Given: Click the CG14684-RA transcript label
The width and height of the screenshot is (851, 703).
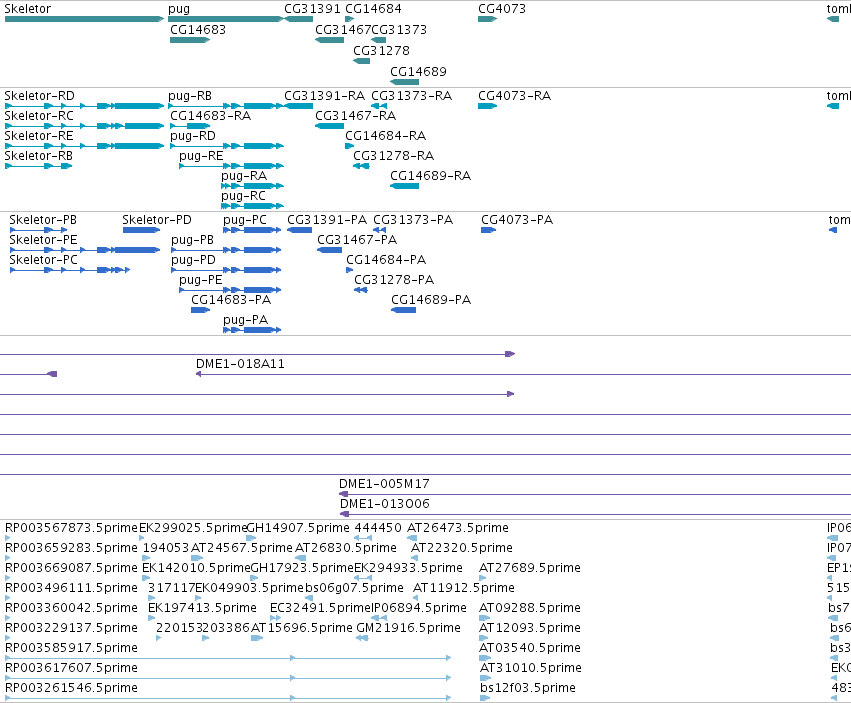Looking at the screenshot, I should click(x=385, y=136).
